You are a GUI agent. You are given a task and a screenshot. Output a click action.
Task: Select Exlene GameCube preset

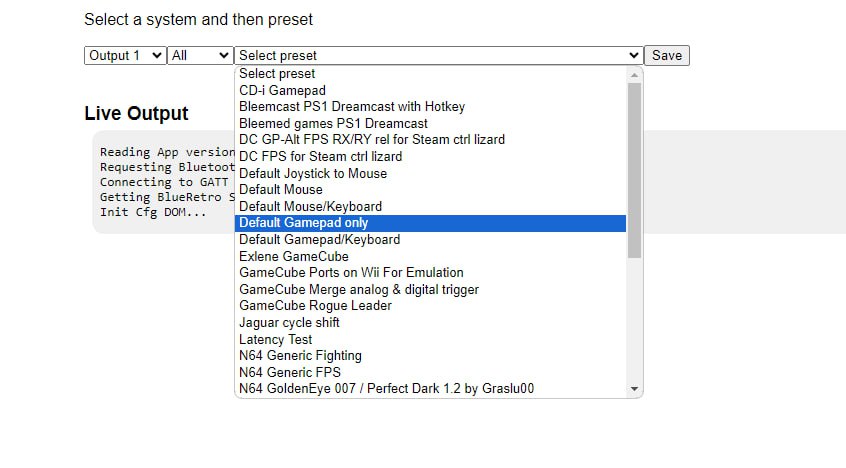pos(431,256)
